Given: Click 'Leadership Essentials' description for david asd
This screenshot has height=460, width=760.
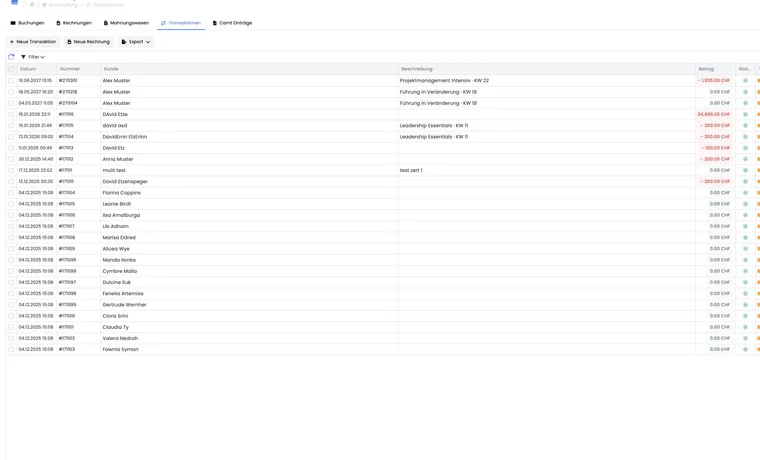Looking at the screenshot, I should coord(434,126).
